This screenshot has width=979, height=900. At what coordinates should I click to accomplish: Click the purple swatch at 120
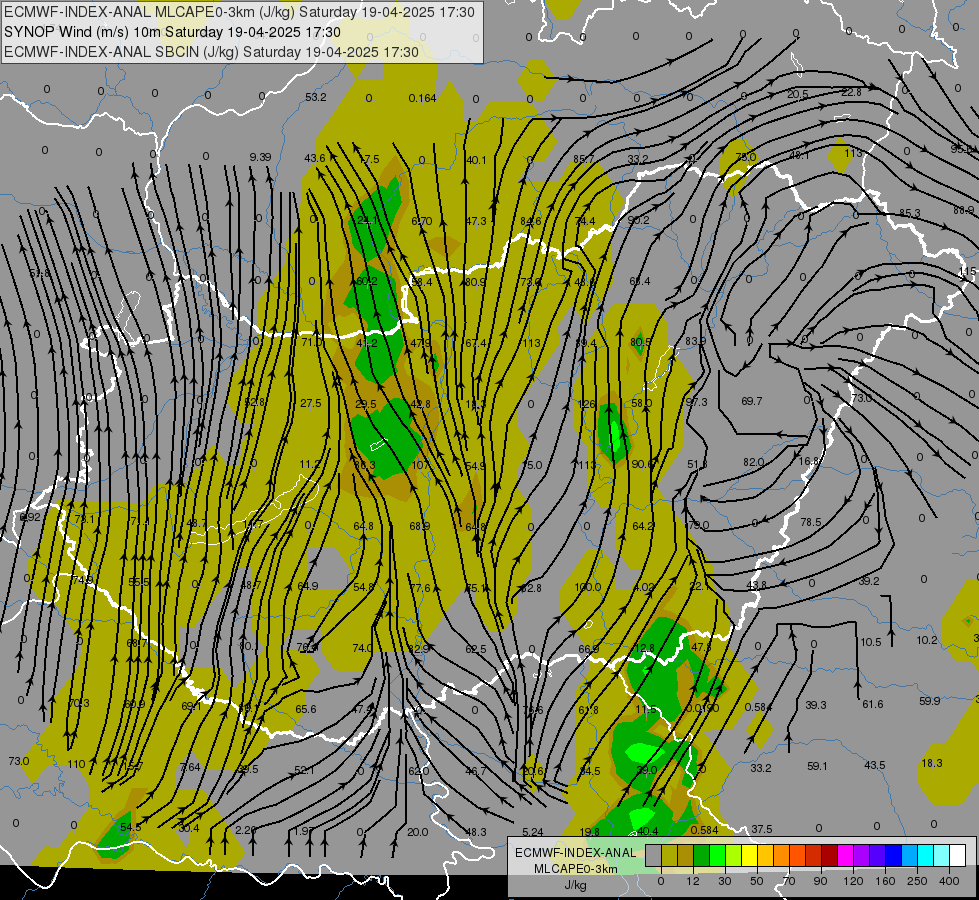point(862,856)
